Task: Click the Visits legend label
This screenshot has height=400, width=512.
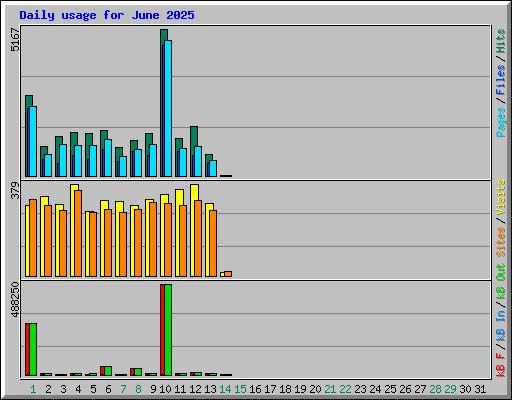Action: pyautogui.click(x=500, y=197)
